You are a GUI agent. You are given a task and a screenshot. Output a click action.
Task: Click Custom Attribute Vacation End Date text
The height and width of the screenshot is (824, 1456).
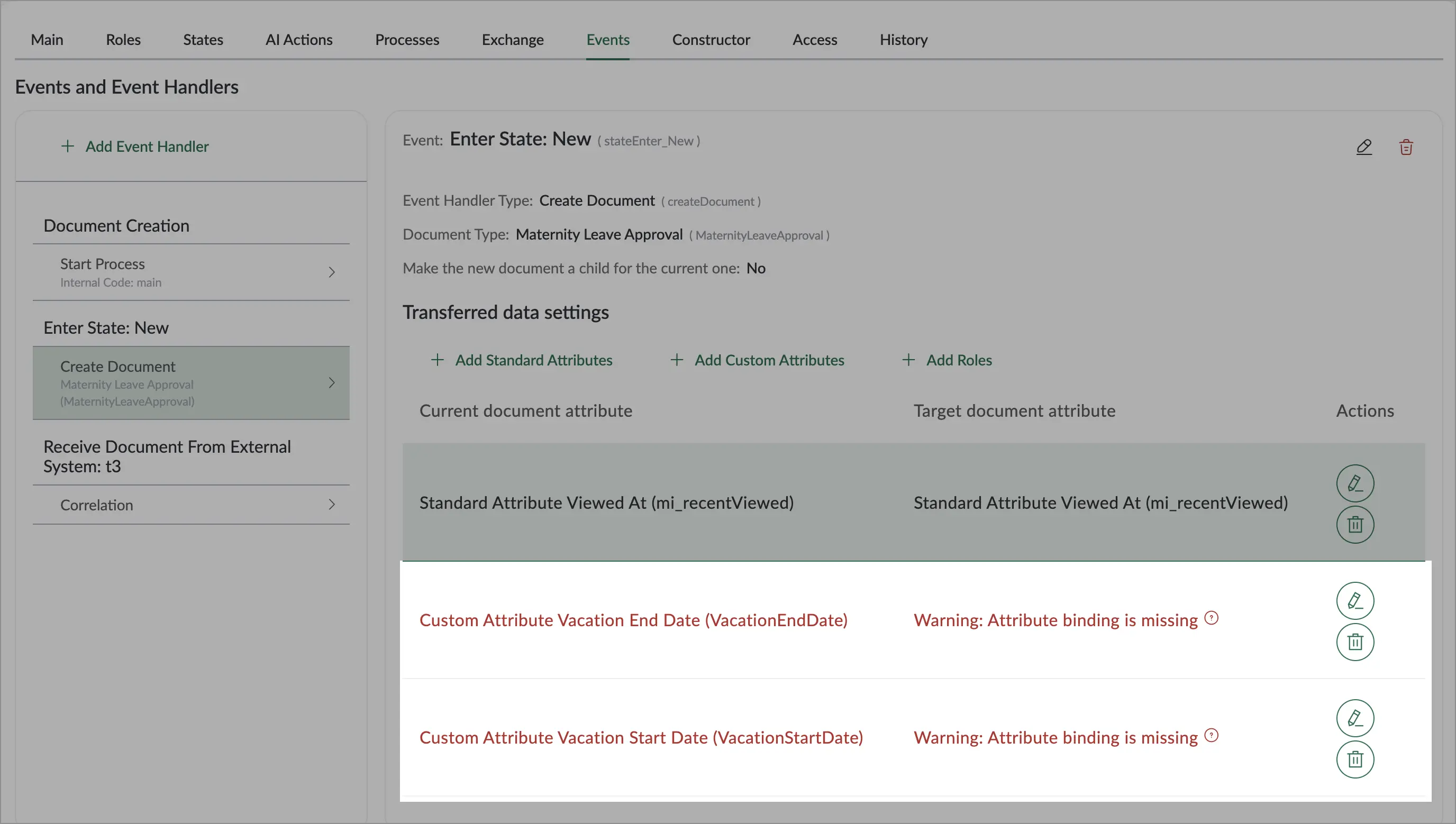633,620
